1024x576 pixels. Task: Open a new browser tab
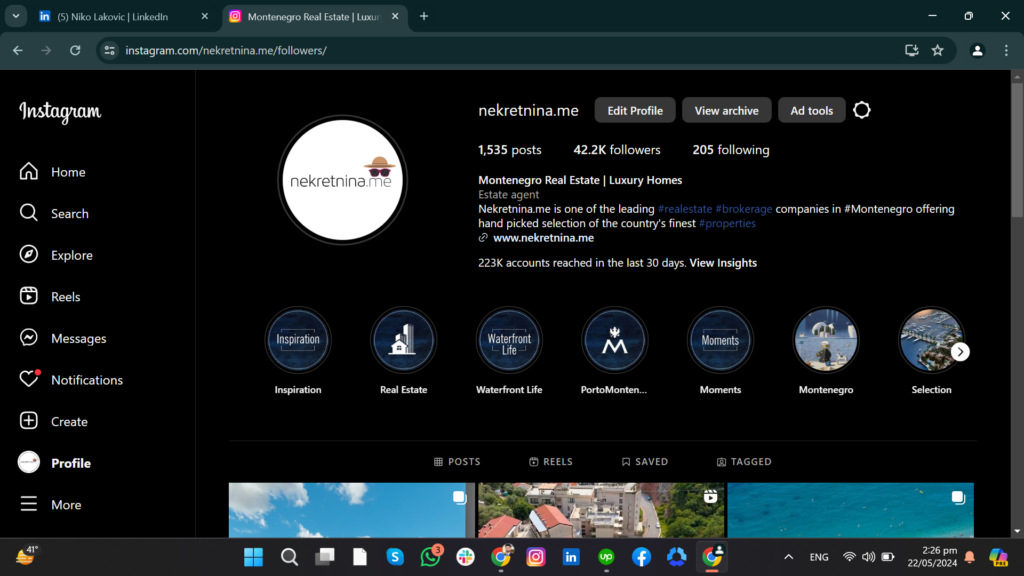click(x=424, y=16)
